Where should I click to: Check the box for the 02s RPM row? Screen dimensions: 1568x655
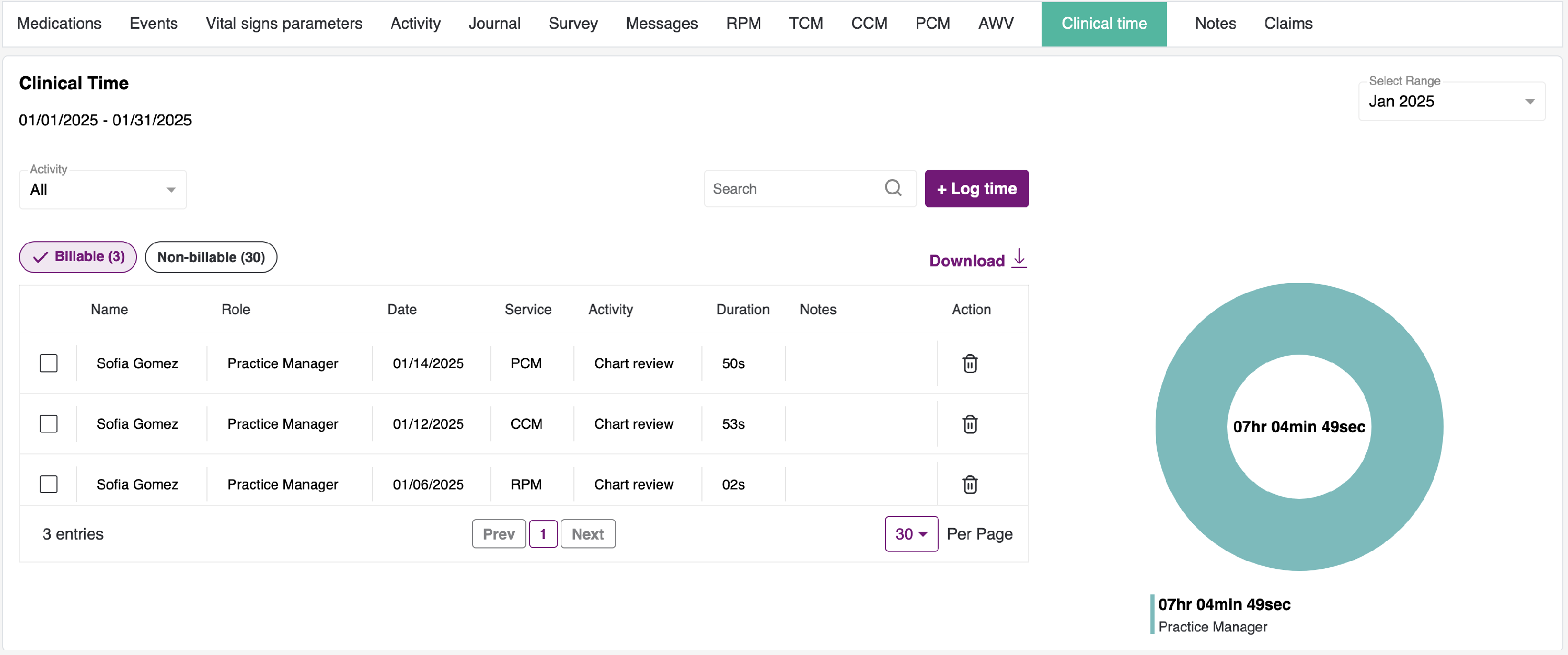[49, 484]
